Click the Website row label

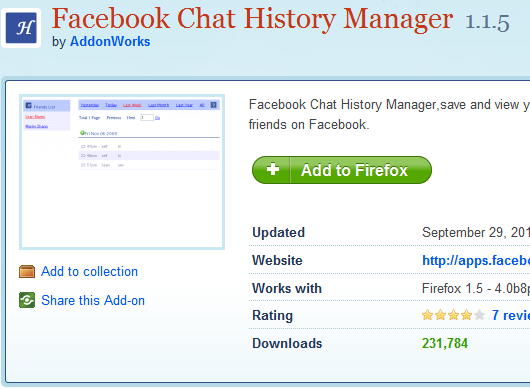point(277,261)
